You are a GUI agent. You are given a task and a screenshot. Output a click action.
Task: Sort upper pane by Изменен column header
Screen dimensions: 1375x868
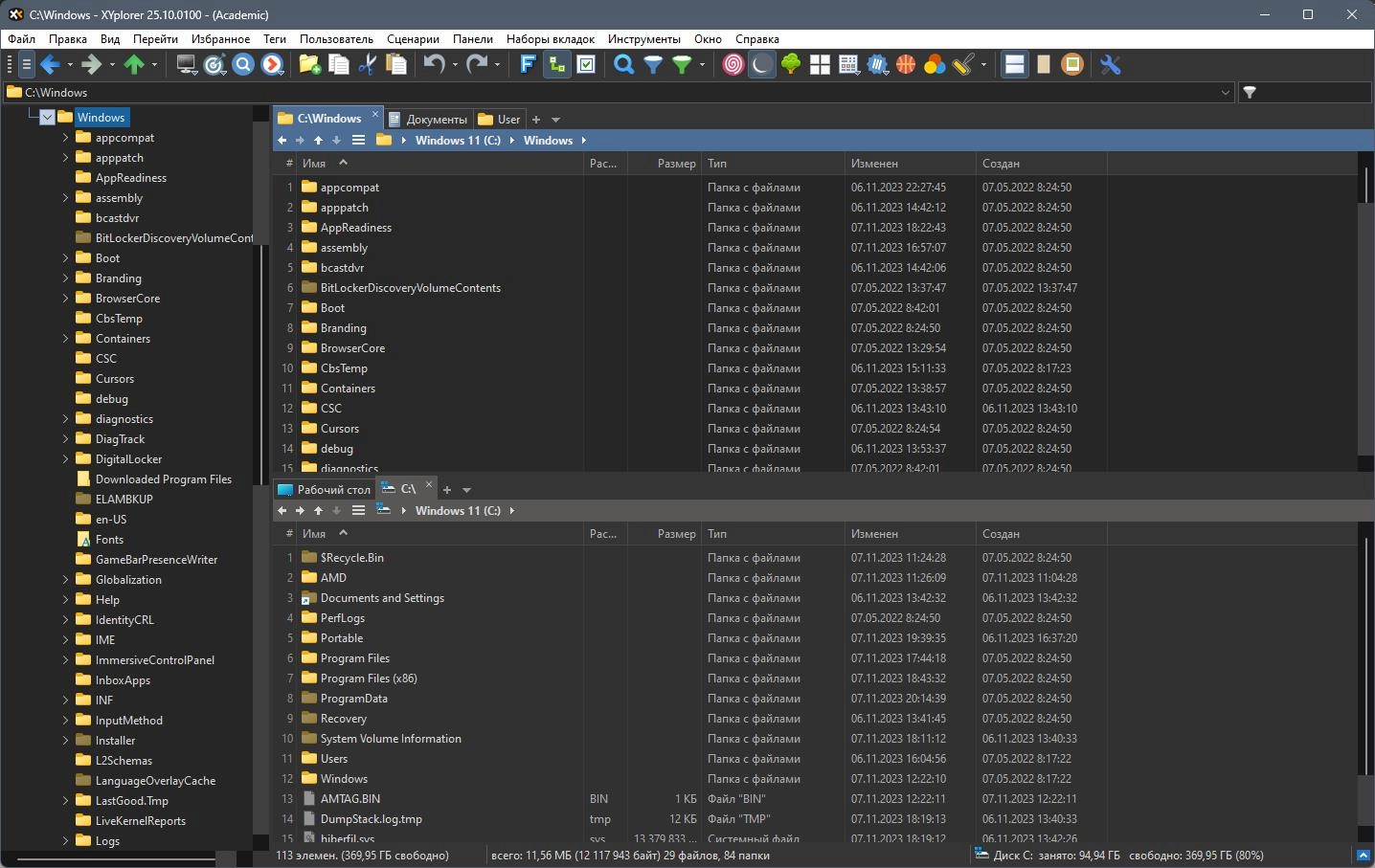click(873, 164)
